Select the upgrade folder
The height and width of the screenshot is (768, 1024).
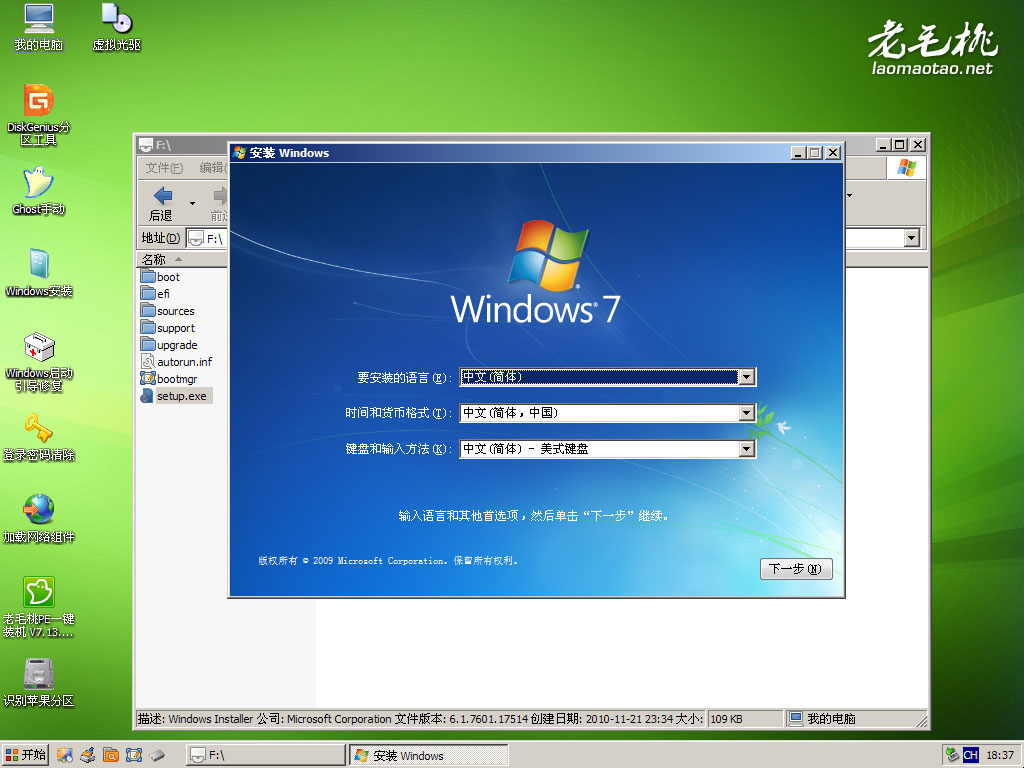(169, 345)
